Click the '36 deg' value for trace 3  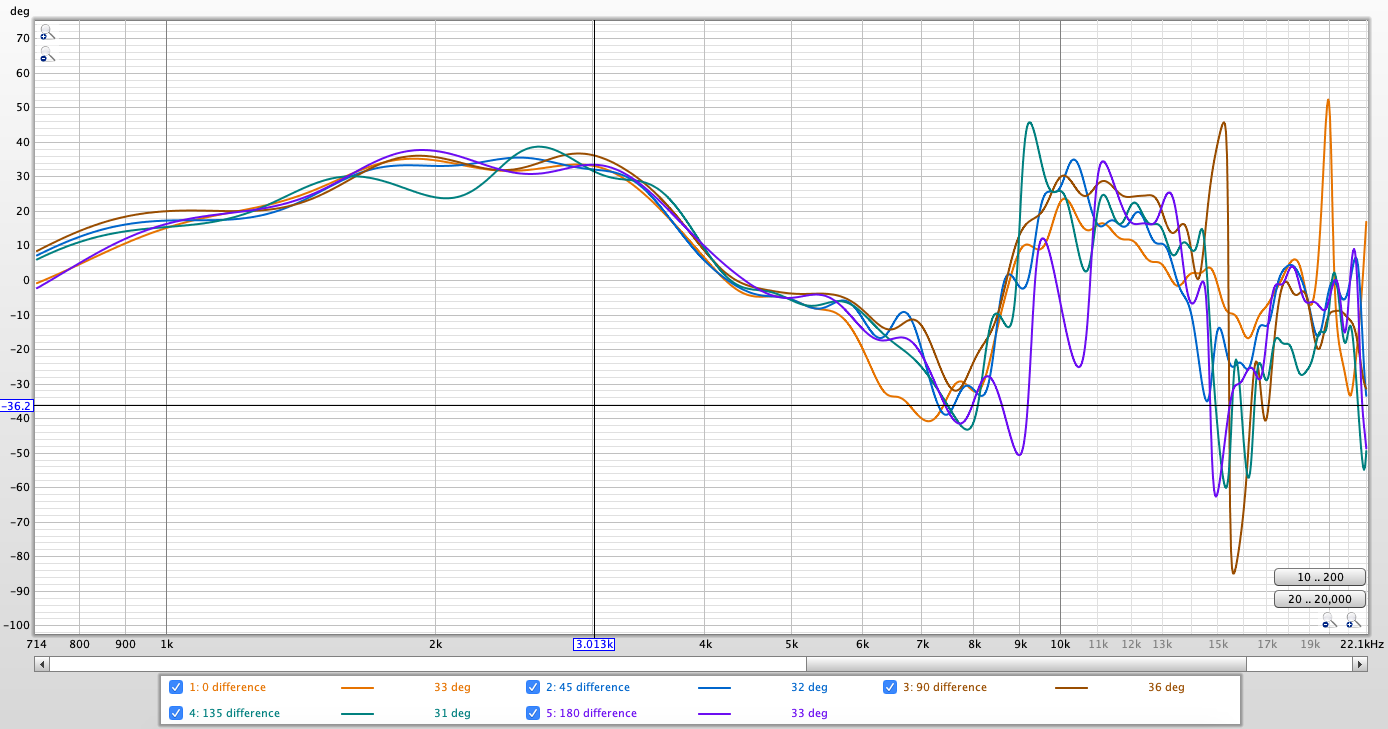coord(1166,688)
